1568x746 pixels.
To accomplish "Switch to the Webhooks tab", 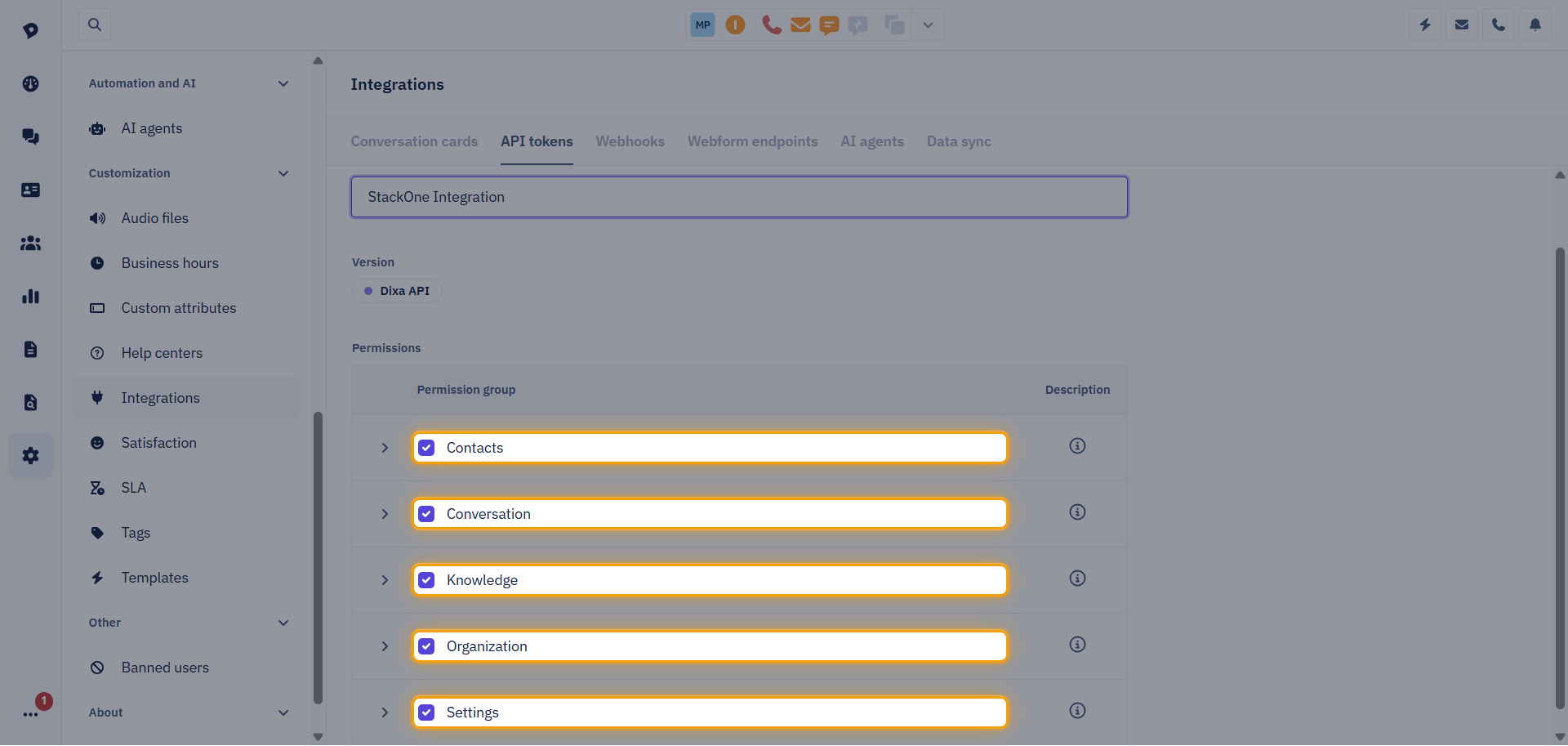I will click(630, 141).
